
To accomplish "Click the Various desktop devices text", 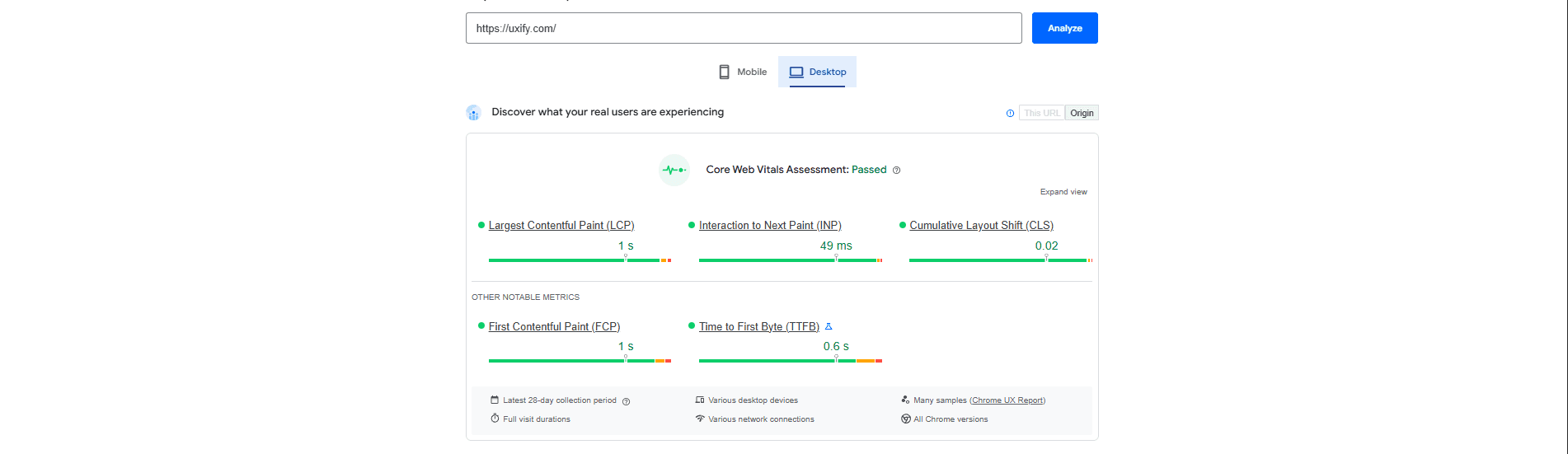I will [753, 400].
